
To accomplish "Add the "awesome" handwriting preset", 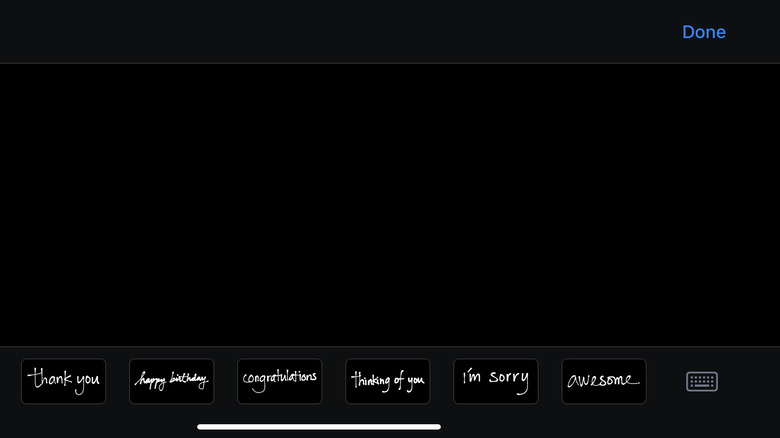I will point(604,381).
